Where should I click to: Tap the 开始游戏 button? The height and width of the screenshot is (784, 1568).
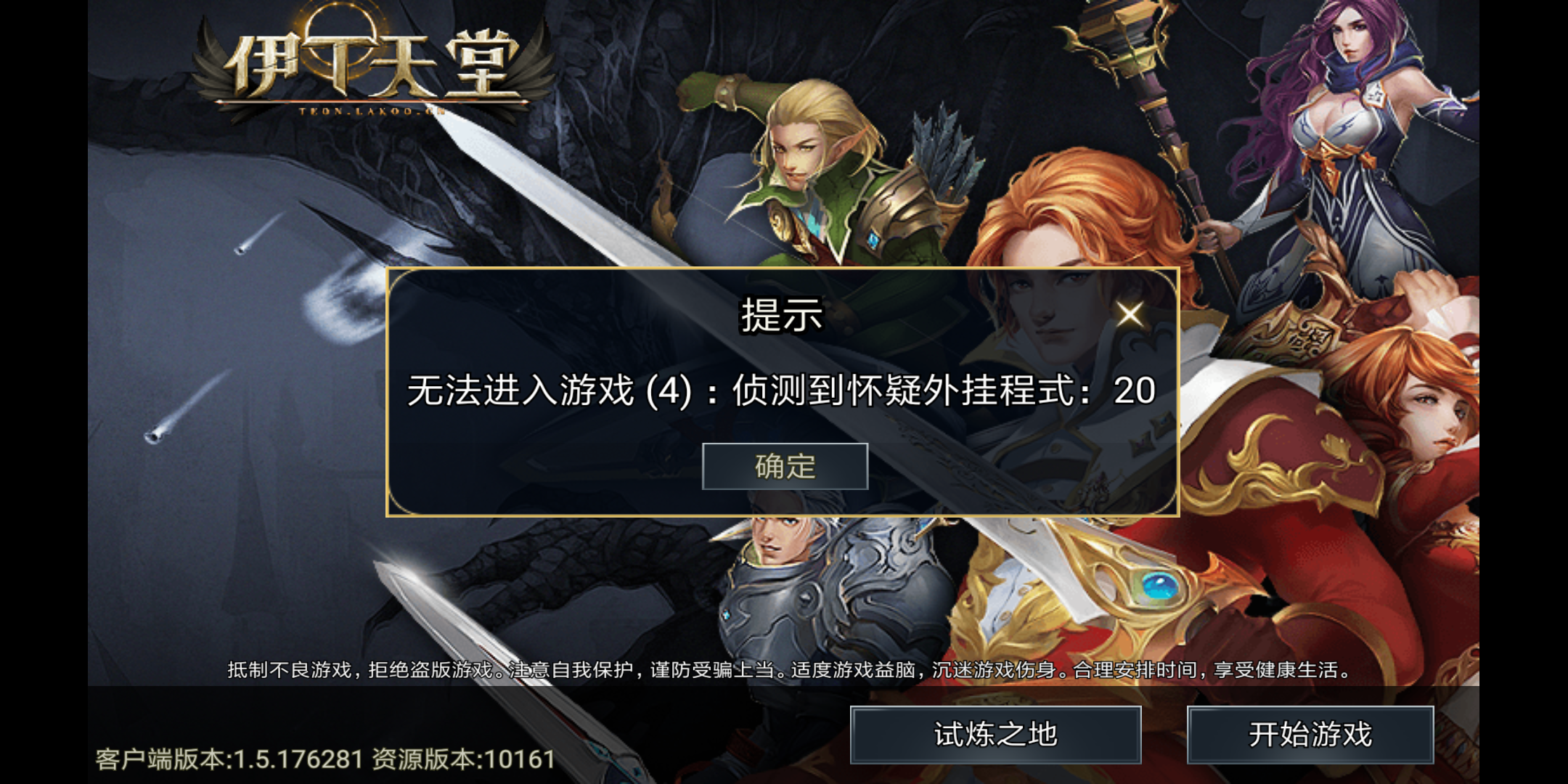(1310, 735)
